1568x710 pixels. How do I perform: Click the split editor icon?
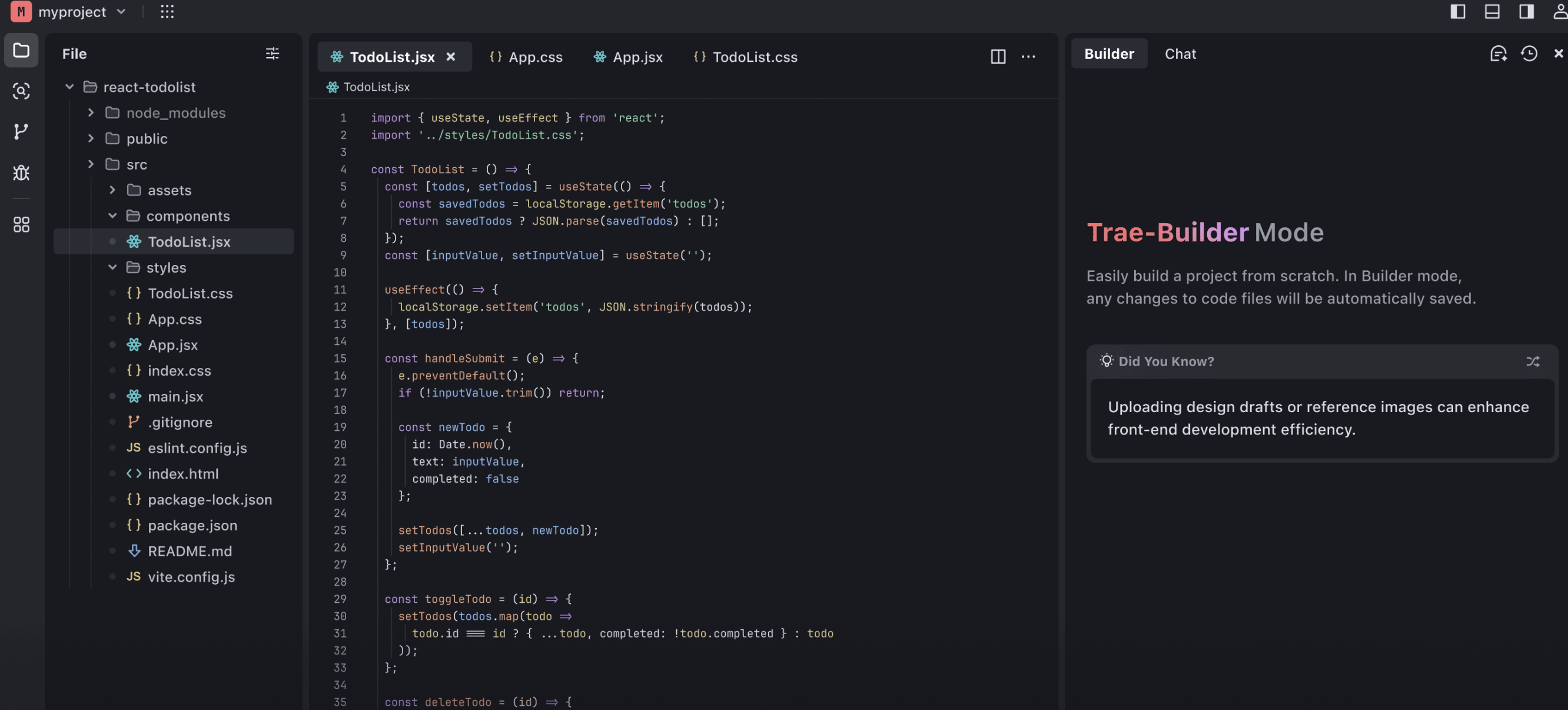click(998, 57)
